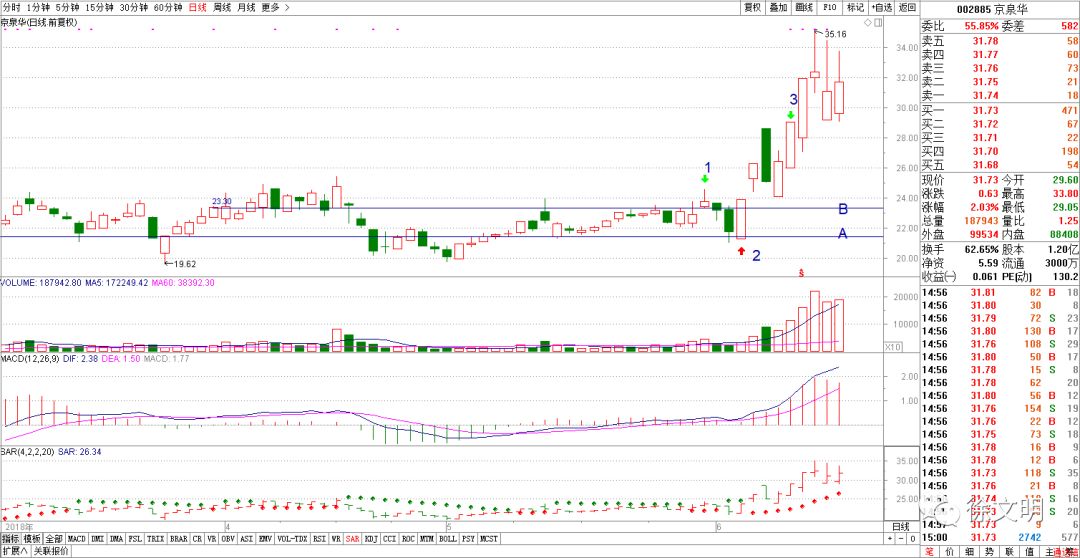This screenshot has width=1080, height=558.
Task: Switch indicator to EMV
Action: click(x=265, y=538)
